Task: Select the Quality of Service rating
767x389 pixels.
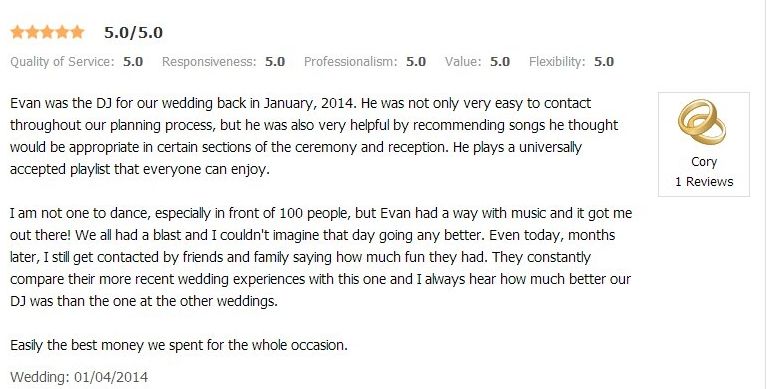Action: (76, 62)
